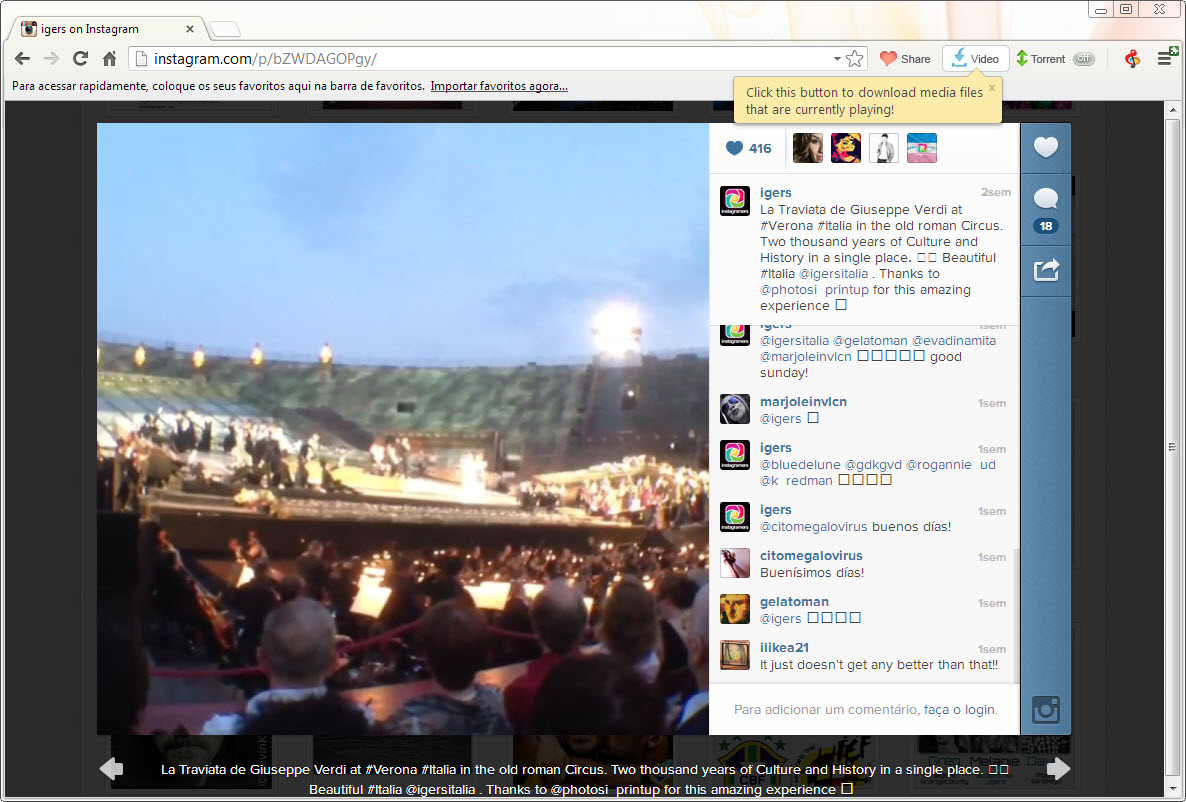The image size is (1186, 802).
Task: Reload the page with refresh icon
Action: pyautogui.click(x=81, y=59)
